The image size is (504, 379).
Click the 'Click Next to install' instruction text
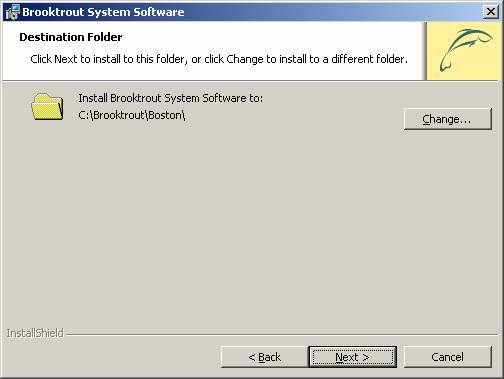tap(219, 59)
